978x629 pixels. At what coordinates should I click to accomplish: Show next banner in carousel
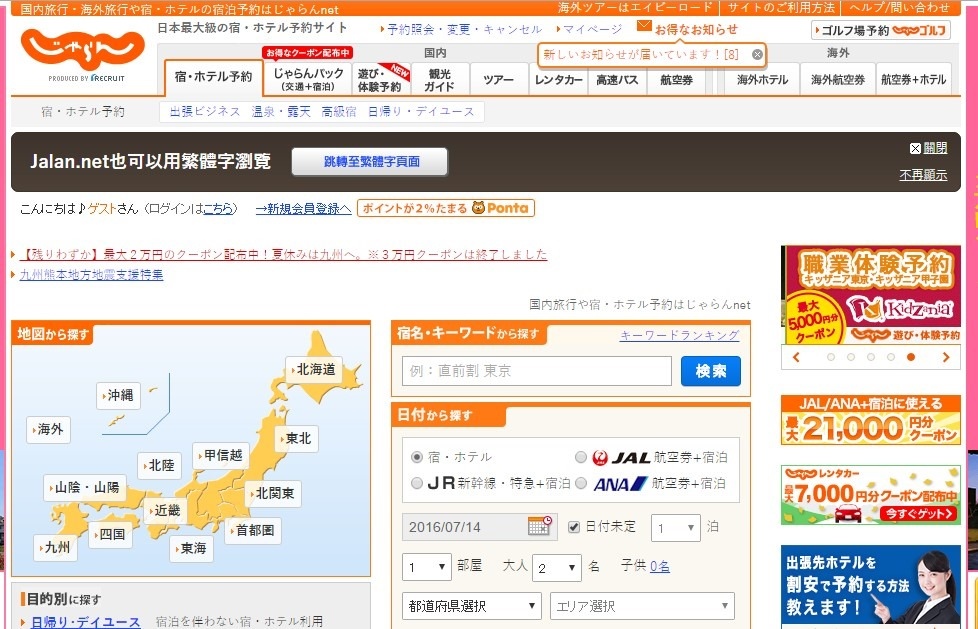[946, 357]
